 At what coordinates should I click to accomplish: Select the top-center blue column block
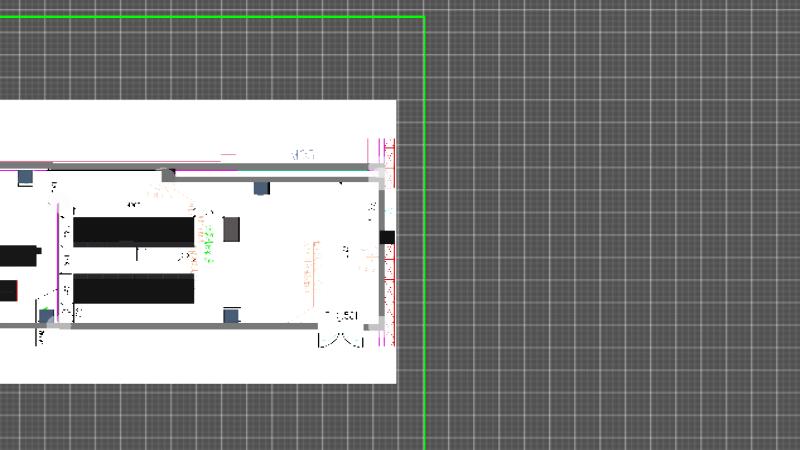[261, 188]
